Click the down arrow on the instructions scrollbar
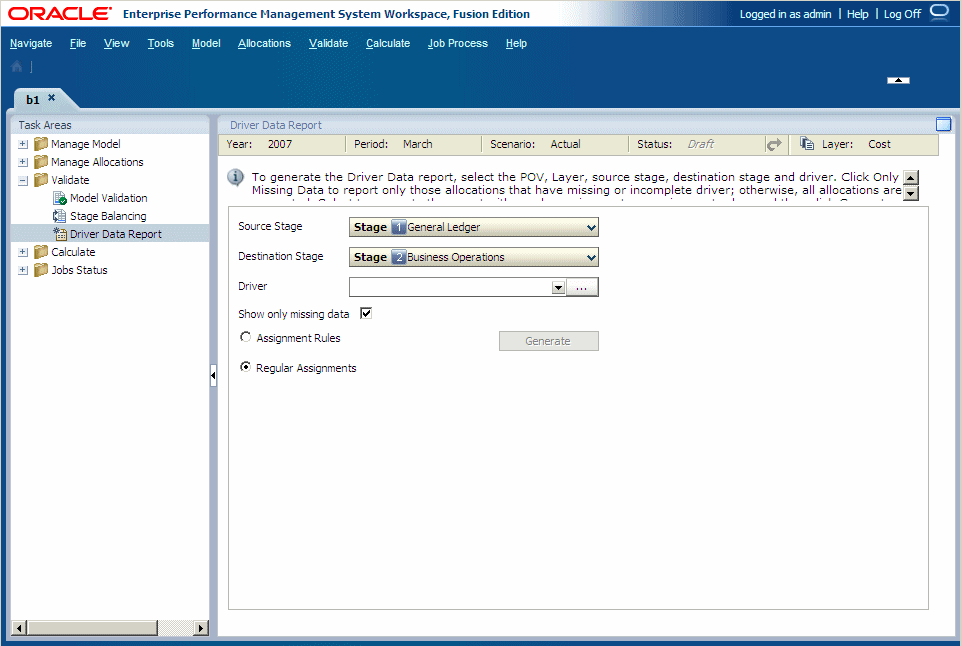This screenshot has width=962, height=646. (x=909, y=191)
